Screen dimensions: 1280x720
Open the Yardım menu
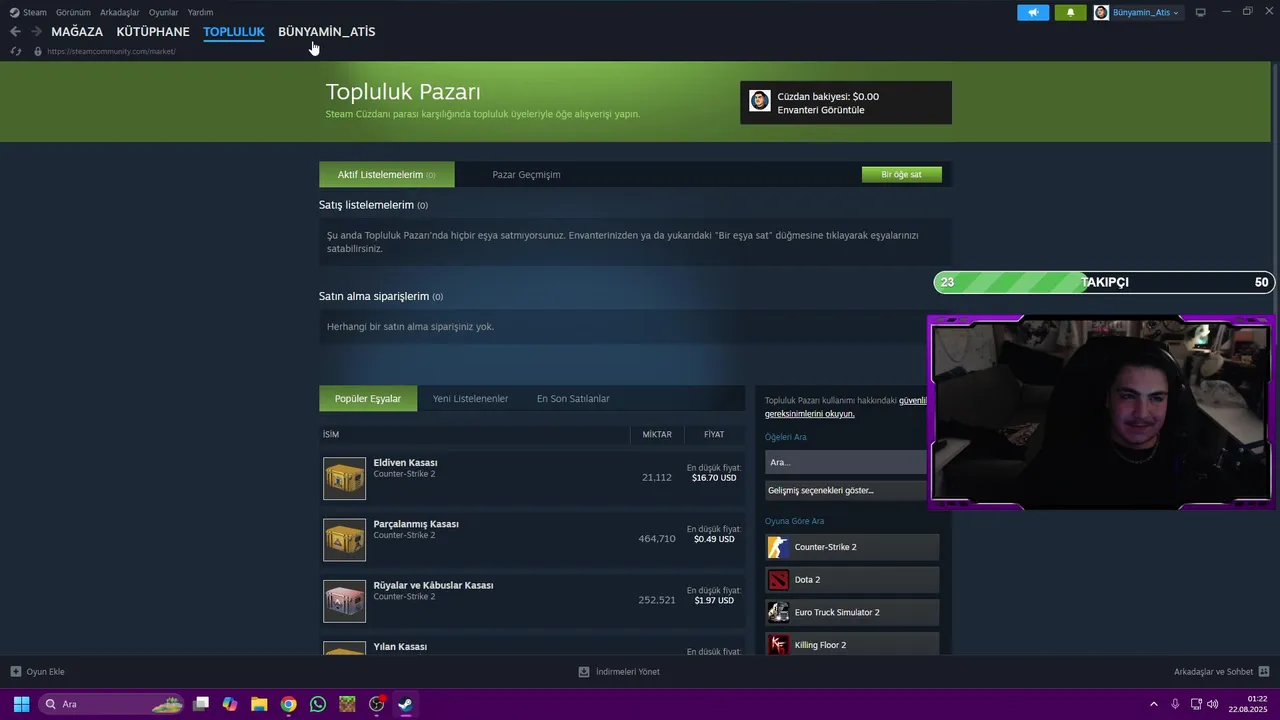200,12
